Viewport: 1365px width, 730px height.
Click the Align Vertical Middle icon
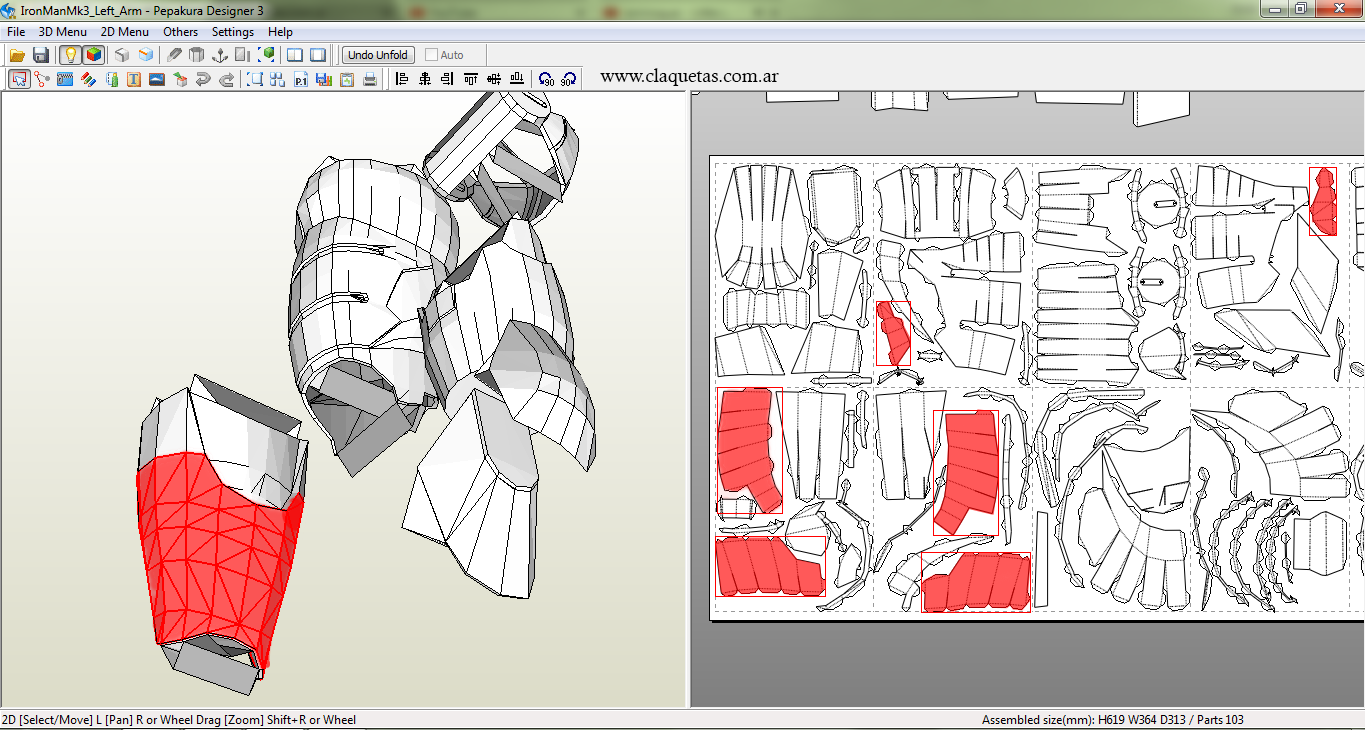pos(494,79)
